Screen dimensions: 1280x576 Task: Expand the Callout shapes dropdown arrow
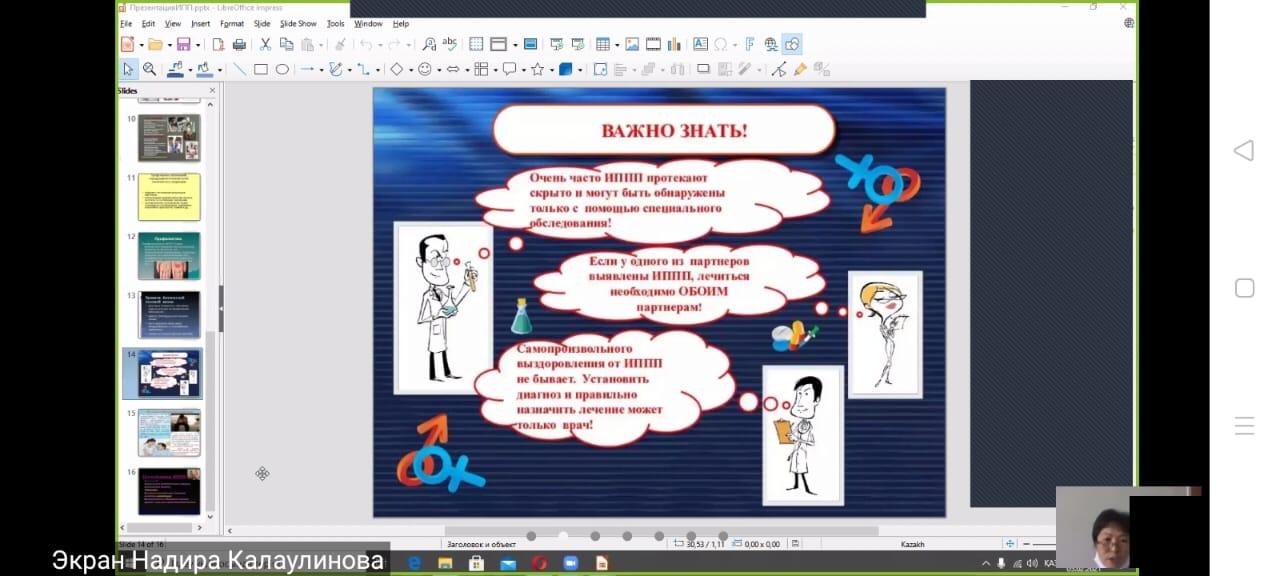[523, 69]
